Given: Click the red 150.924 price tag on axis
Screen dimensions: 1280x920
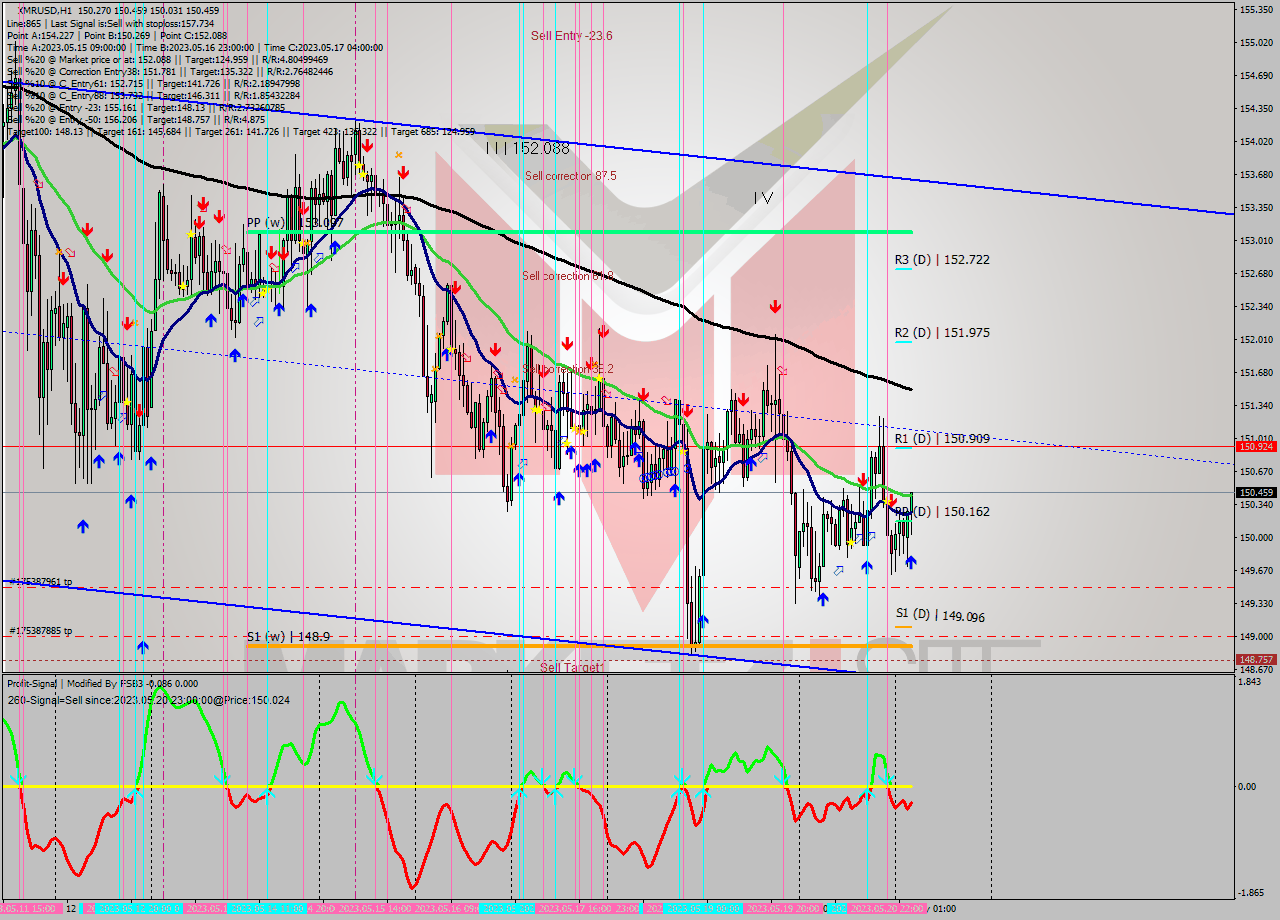Looking at the screenshot, I should click(1255, 446).
